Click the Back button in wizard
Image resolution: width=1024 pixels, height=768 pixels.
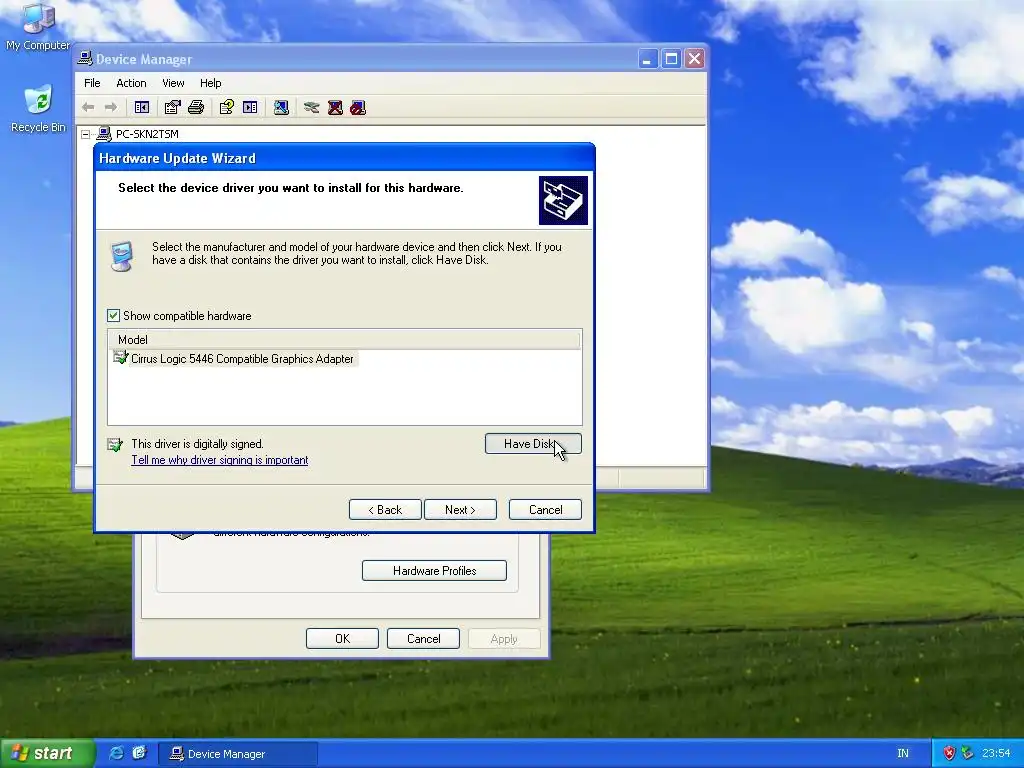(385, 510)
